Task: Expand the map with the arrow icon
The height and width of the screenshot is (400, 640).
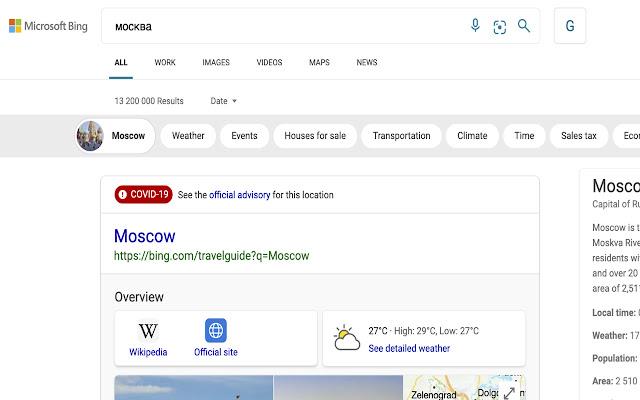Action: coord(509,393)
